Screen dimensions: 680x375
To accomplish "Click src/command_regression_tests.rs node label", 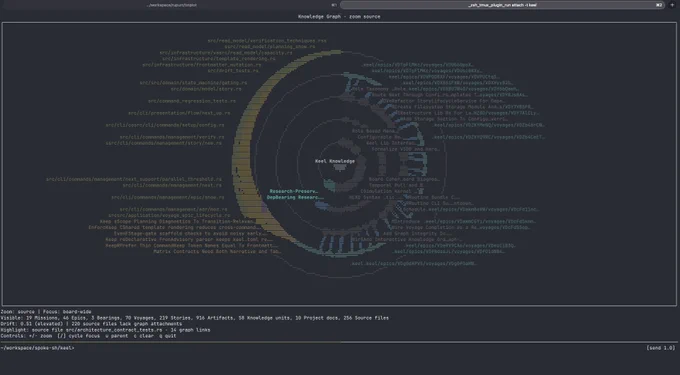I will 192,101.
